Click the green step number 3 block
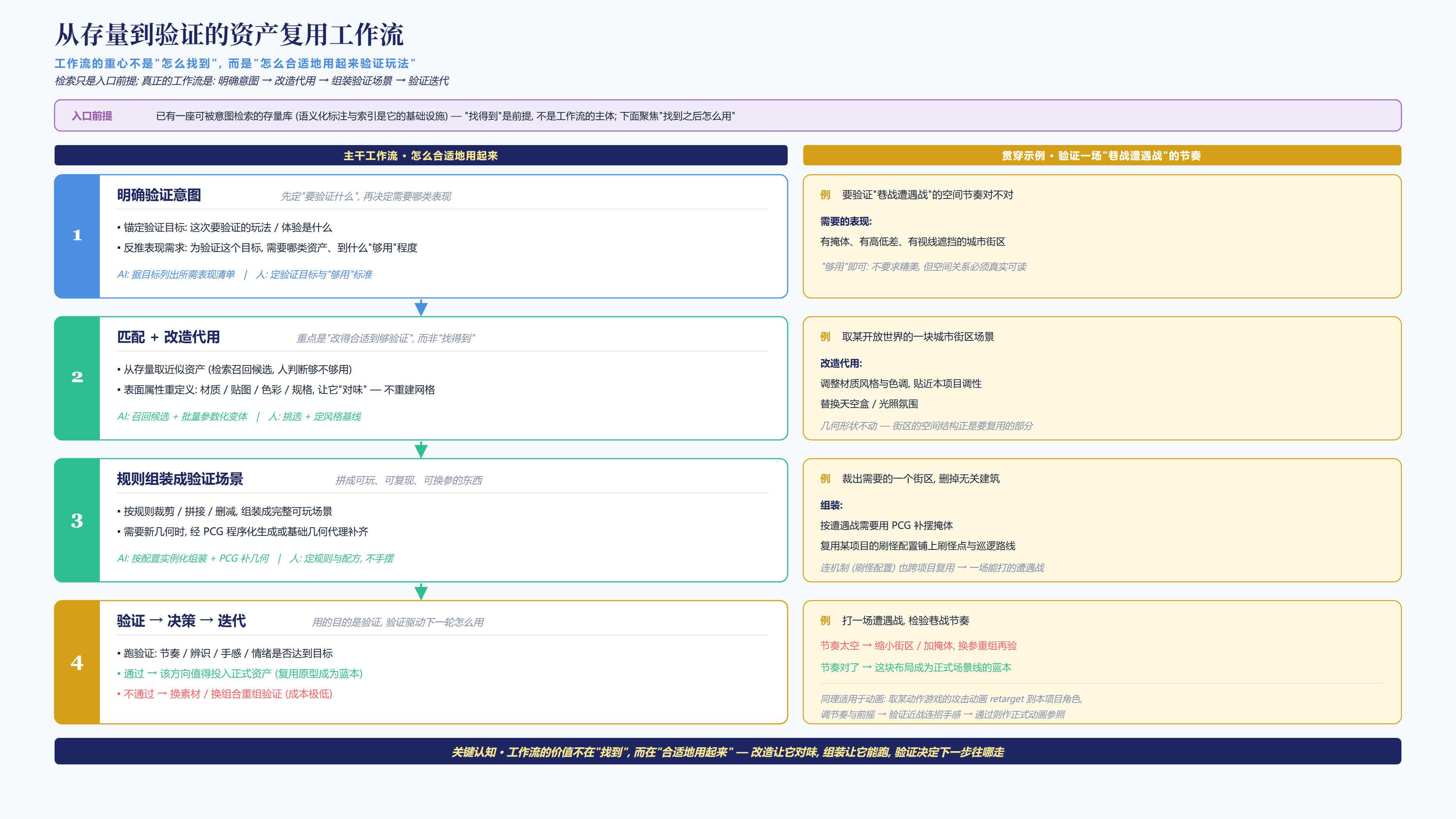This screenshot has height=819, width=1456. point(78,520)
